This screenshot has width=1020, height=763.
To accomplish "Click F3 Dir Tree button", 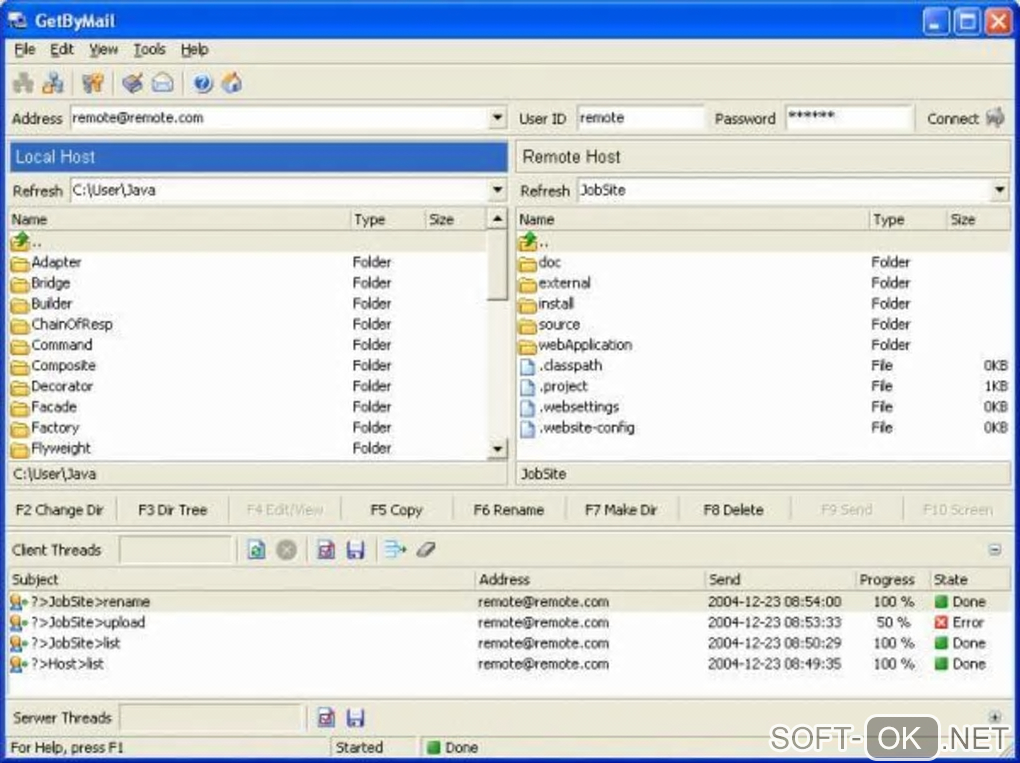I will [x=172, y=510].
